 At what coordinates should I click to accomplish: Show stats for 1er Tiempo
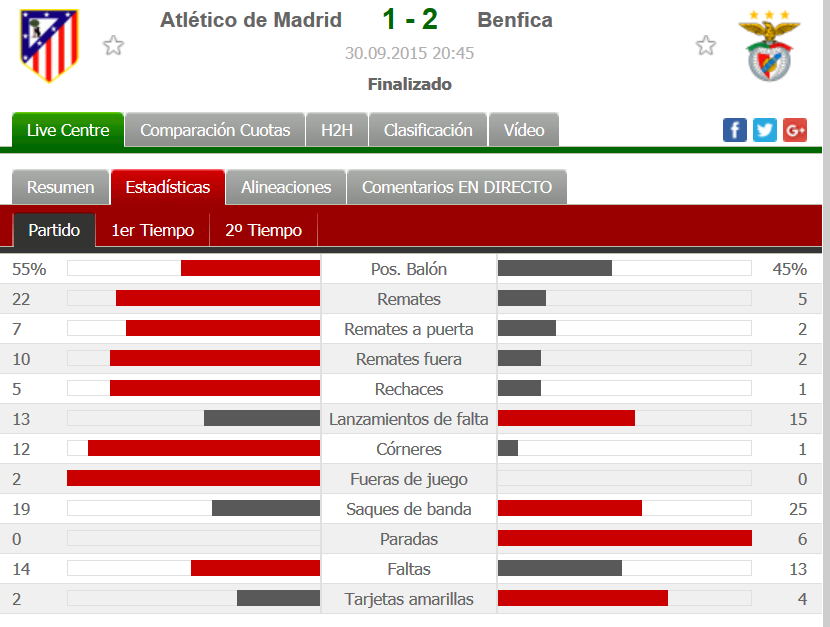point(152,230)
